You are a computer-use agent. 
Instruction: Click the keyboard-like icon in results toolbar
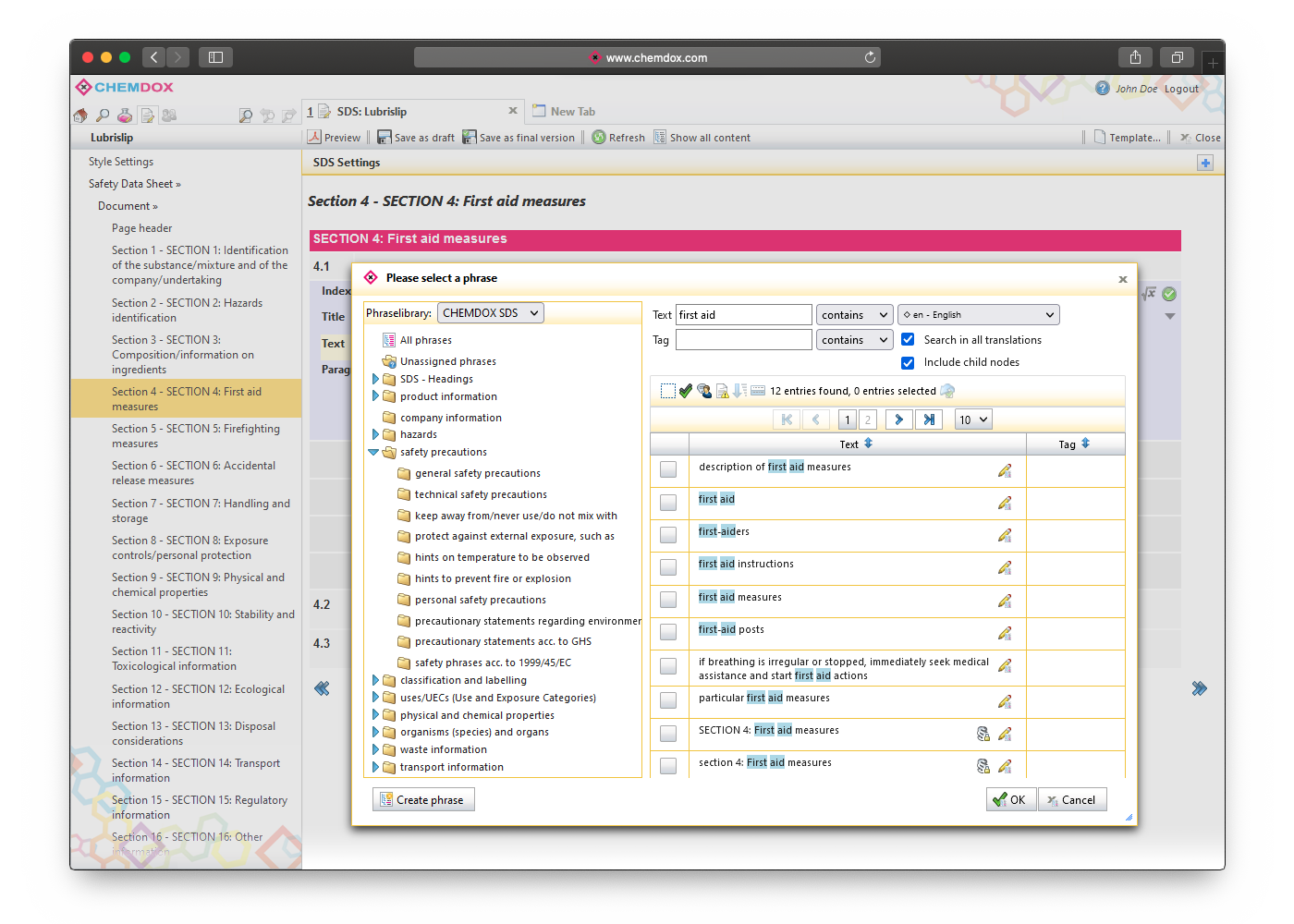[x=758, y=391]
